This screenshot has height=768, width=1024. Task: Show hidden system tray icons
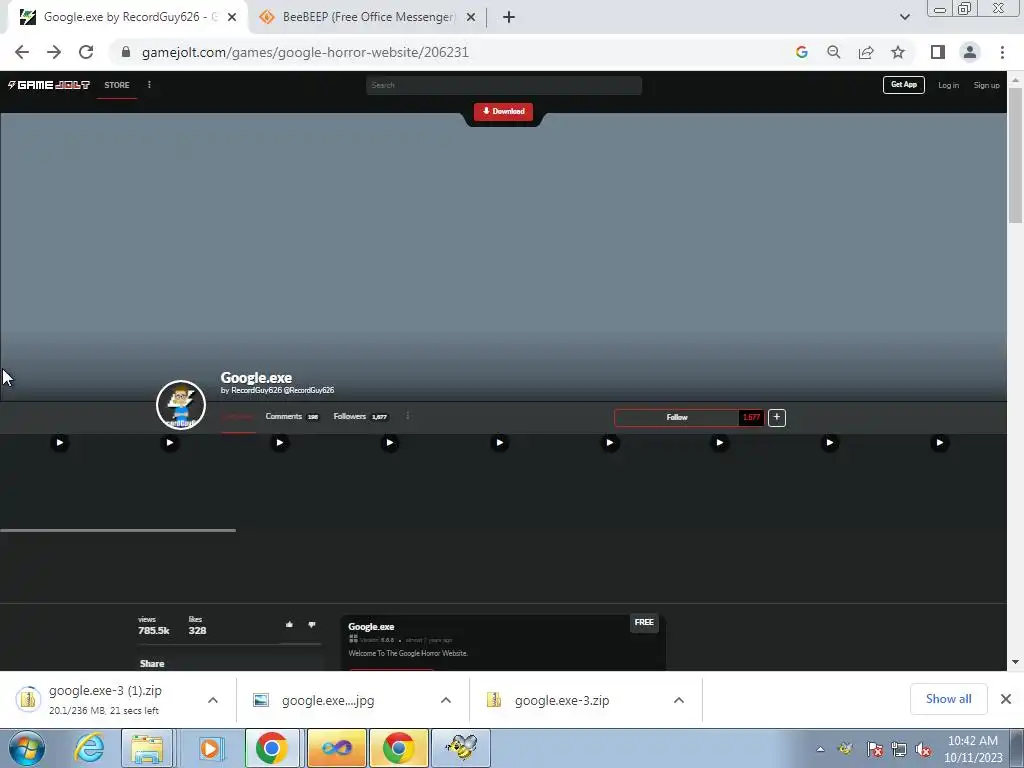pyautogui.click(x=820, y=750)
